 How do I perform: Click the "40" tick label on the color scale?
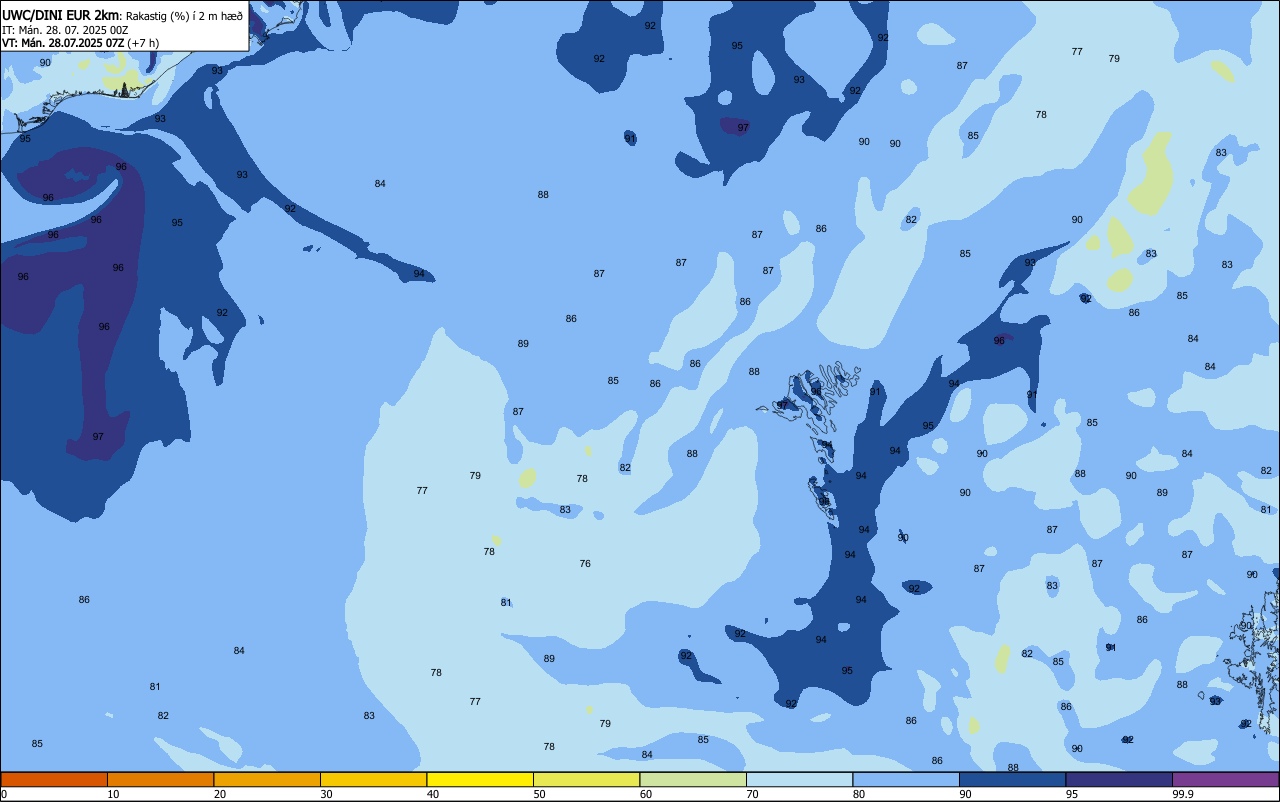coord(433,794)
